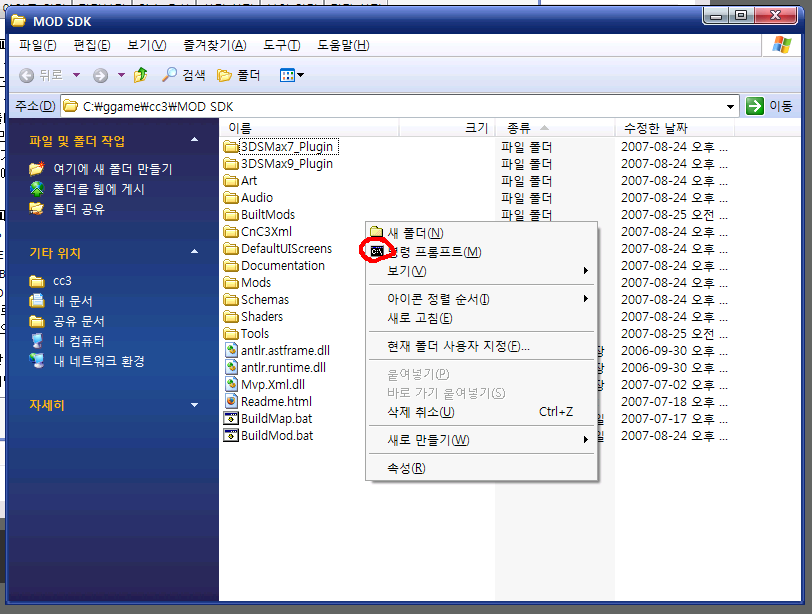Open the 보기(V) menu in menu bar
Screen dimensions: 812x614
[147, 46]
